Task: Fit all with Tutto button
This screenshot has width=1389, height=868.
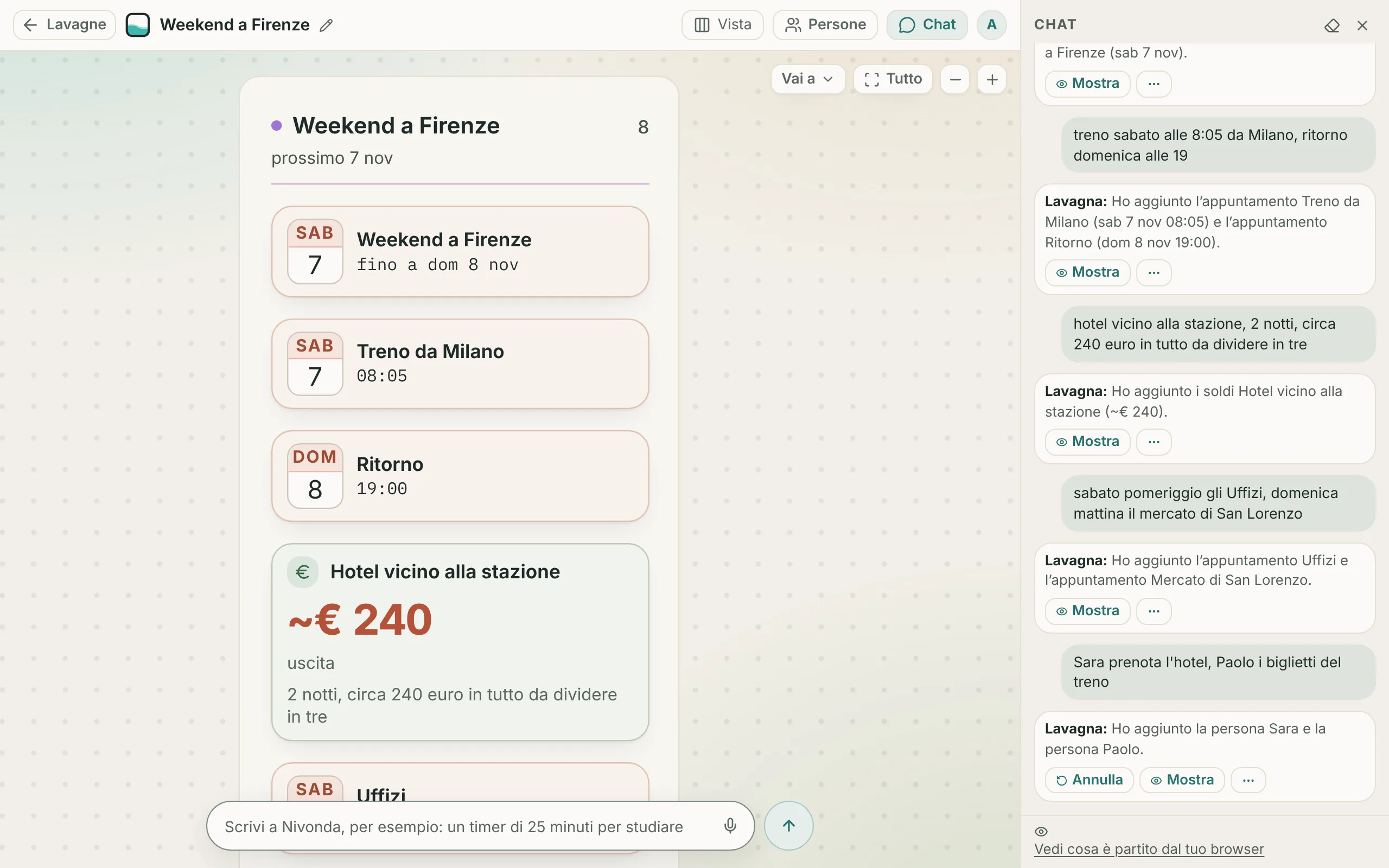Action: tap(893, 79)
